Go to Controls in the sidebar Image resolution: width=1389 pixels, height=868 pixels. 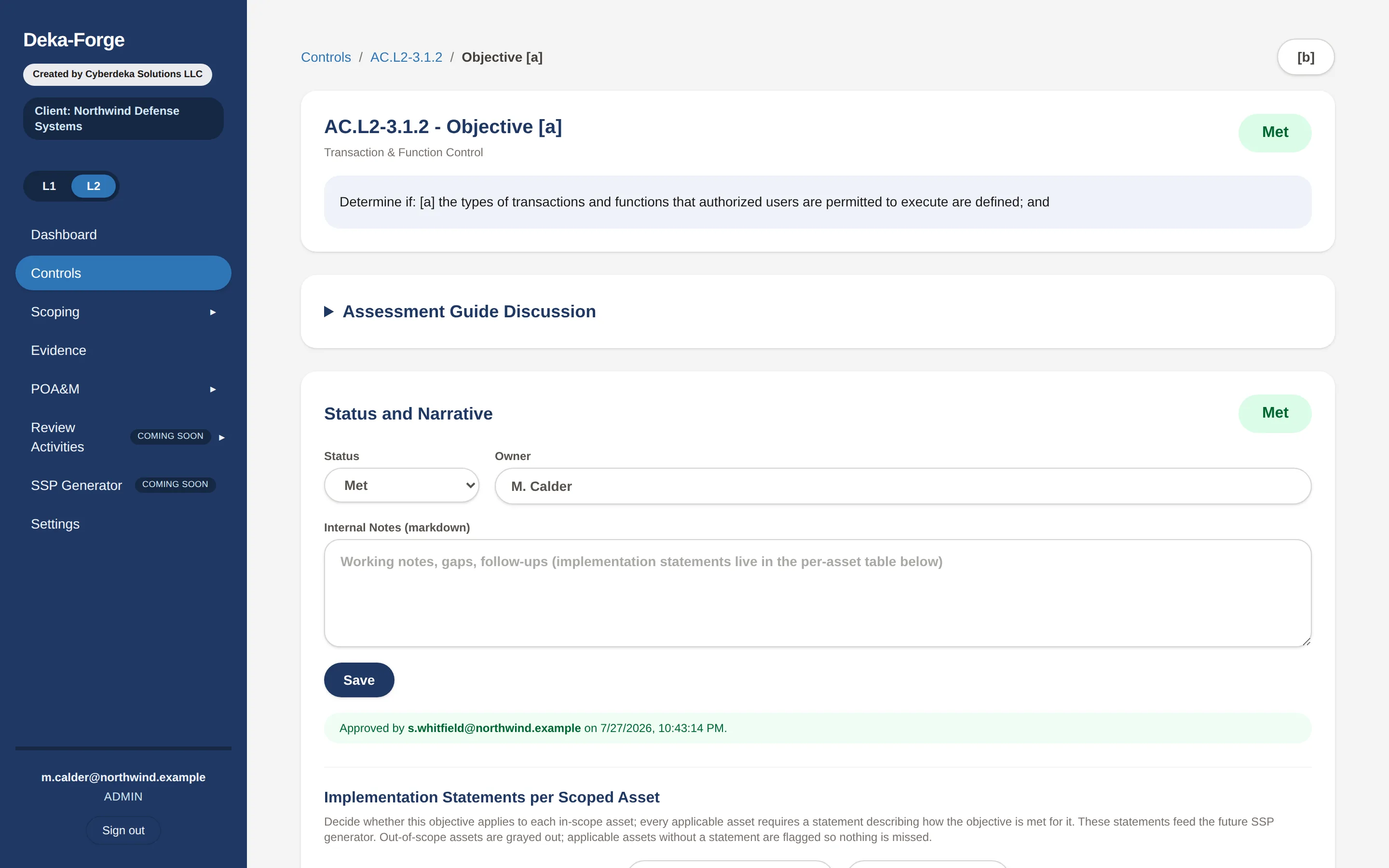tap(123, 273)
